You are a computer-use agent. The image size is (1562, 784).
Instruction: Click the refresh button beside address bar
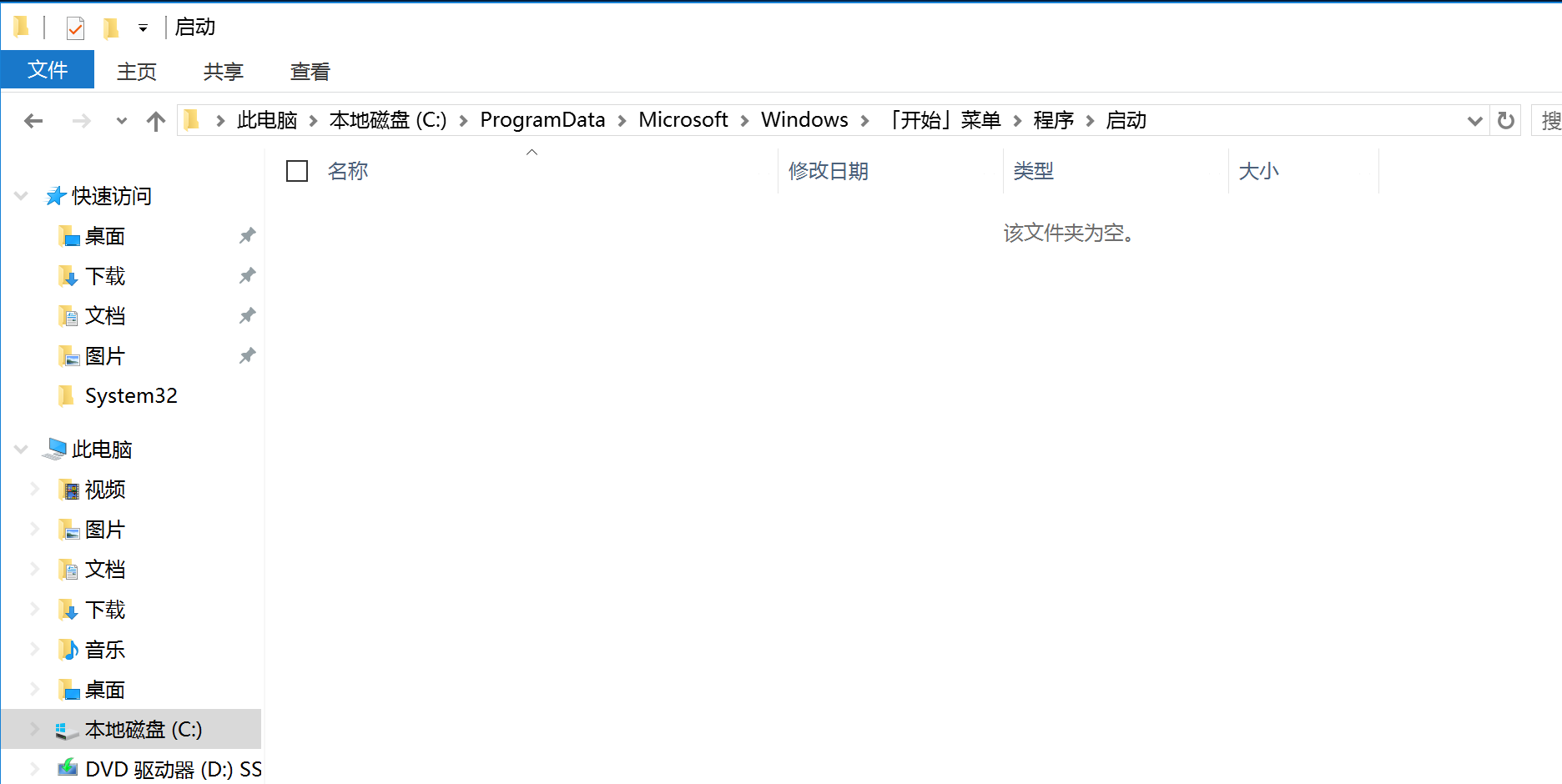click(x=1505, y=120)
